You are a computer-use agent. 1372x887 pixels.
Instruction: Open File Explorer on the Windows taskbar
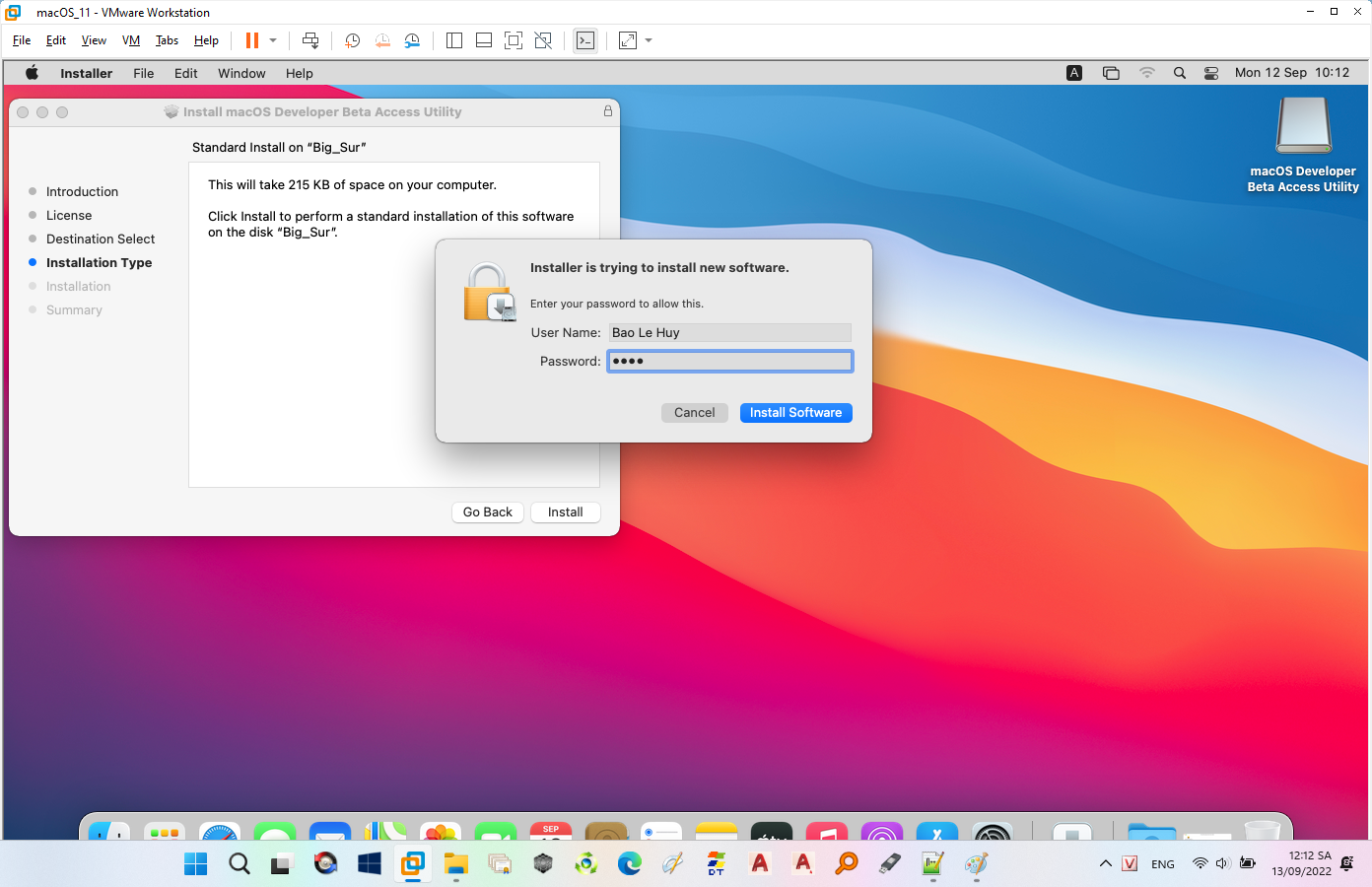(x=456, y=864)
